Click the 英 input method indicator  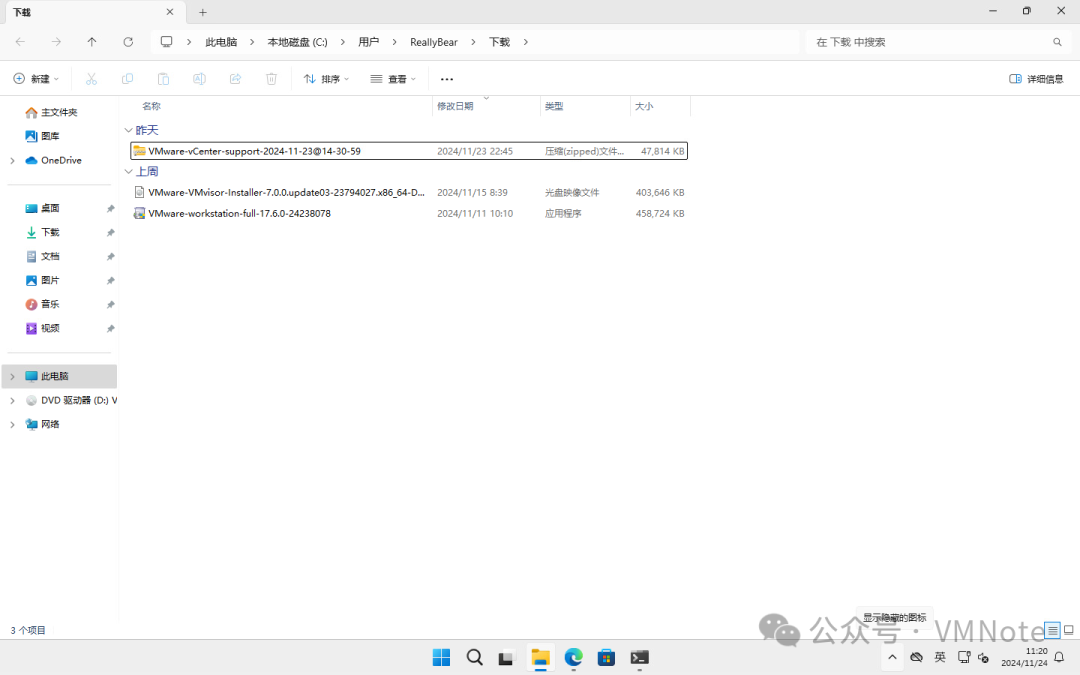click(939, 657)
